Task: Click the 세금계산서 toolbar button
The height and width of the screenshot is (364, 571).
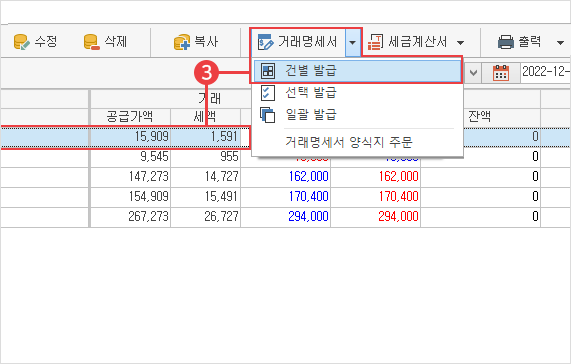Action: (x=407, y=42)
